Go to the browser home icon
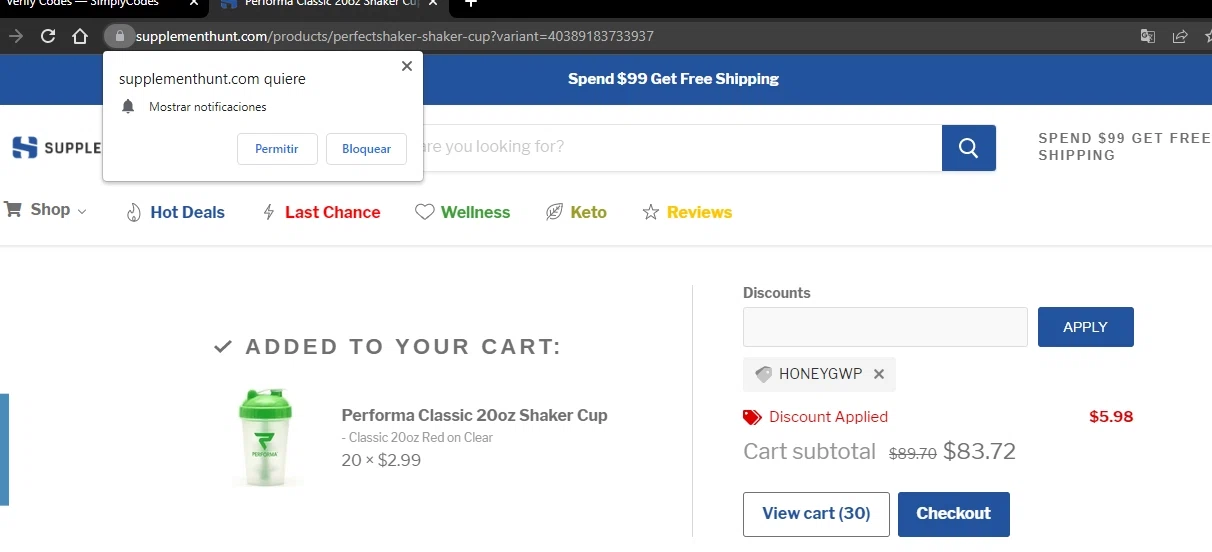 [80, 36]
